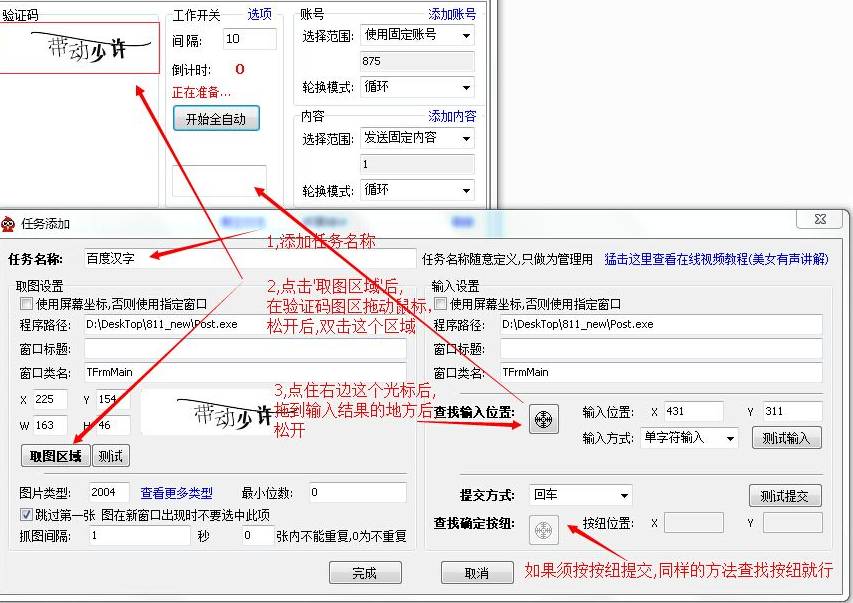Click 输入设置 窗口标题 field

[661, 348]
